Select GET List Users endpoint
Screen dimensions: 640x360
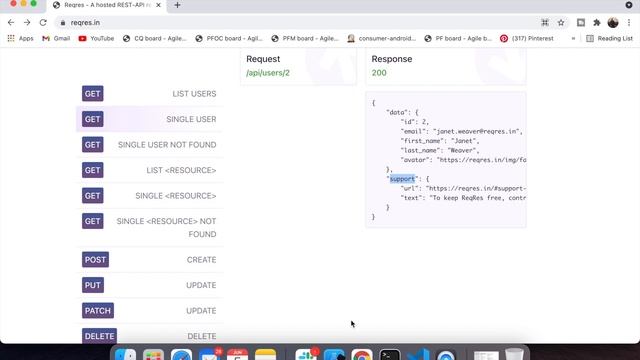[x=149, y=93]
